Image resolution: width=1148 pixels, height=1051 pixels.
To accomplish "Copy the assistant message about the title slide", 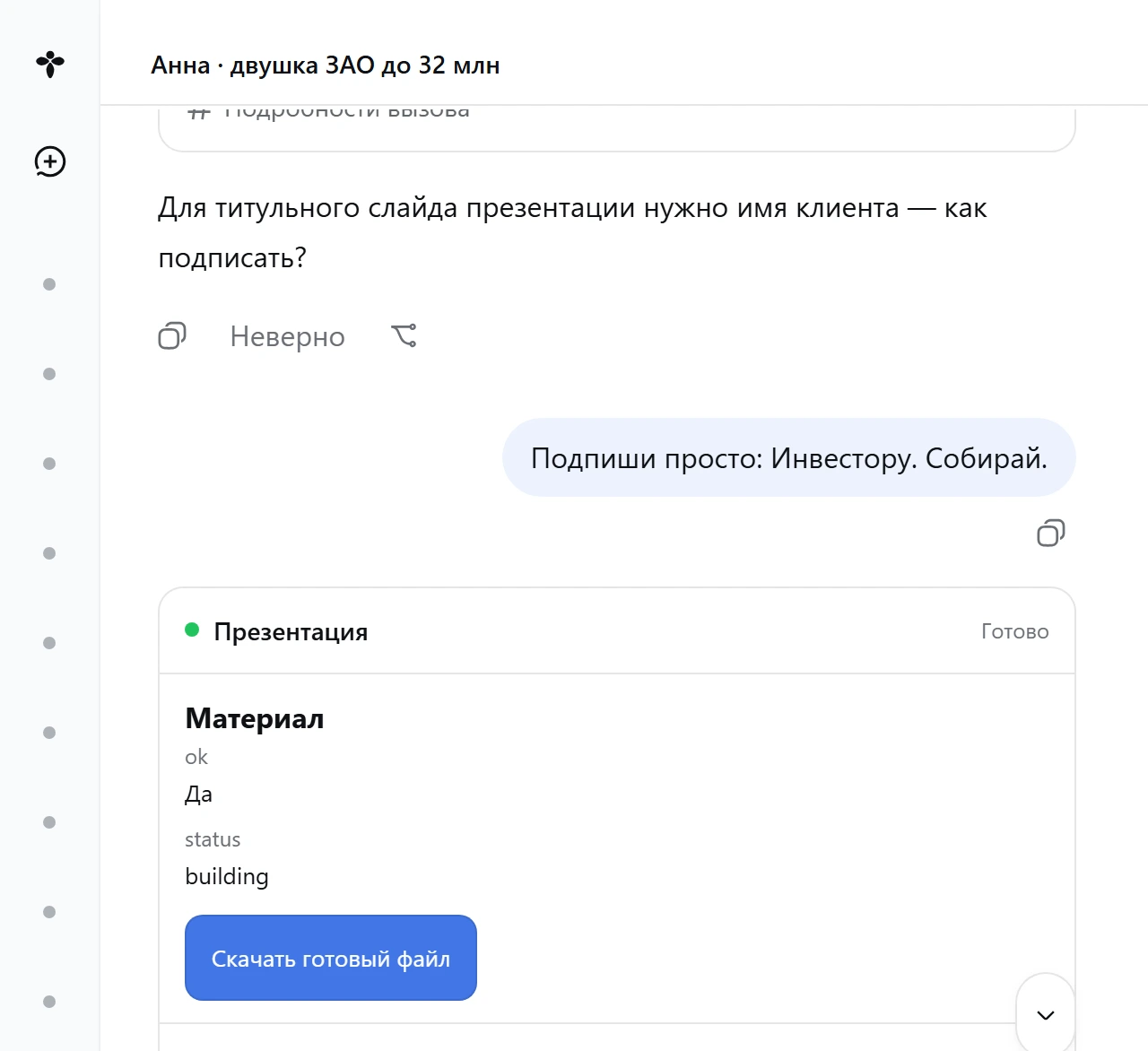I will point(171,336).
